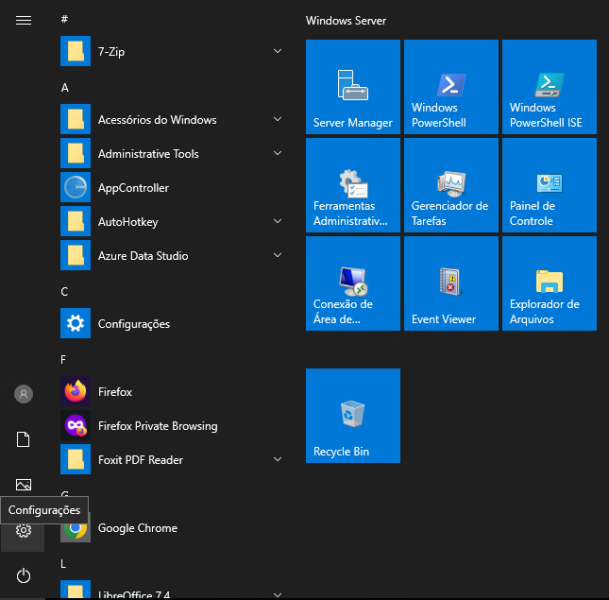Click the AppController app icon

pyautogui.click(x=75, y=187)
